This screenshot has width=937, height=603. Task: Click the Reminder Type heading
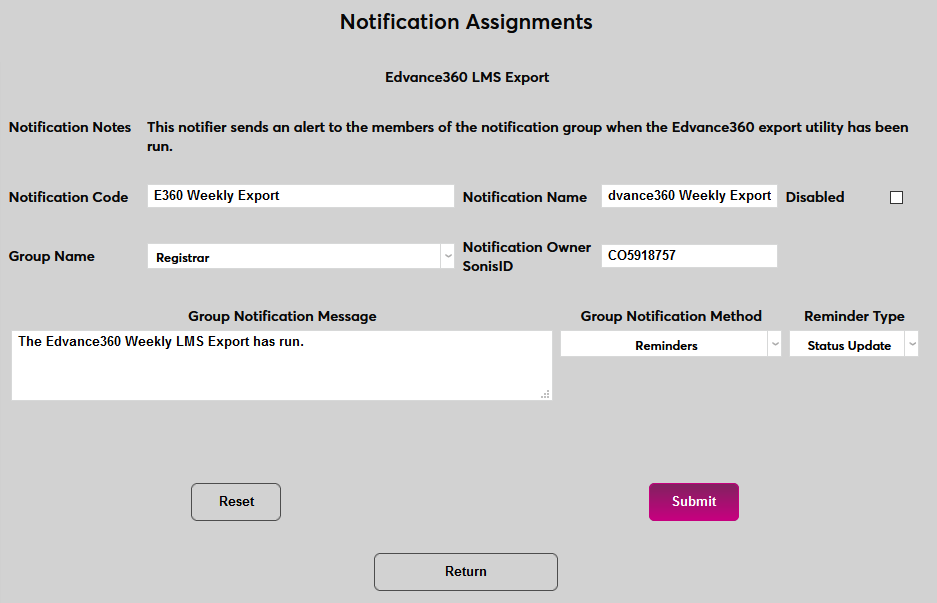854,316
